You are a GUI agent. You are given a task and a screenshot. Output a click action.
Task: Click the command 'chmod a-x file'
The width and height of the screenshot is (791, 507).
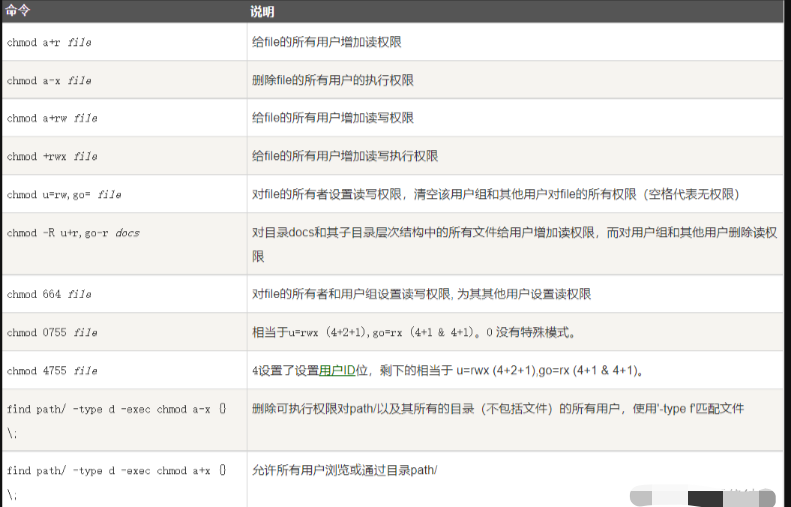(49, 81)
